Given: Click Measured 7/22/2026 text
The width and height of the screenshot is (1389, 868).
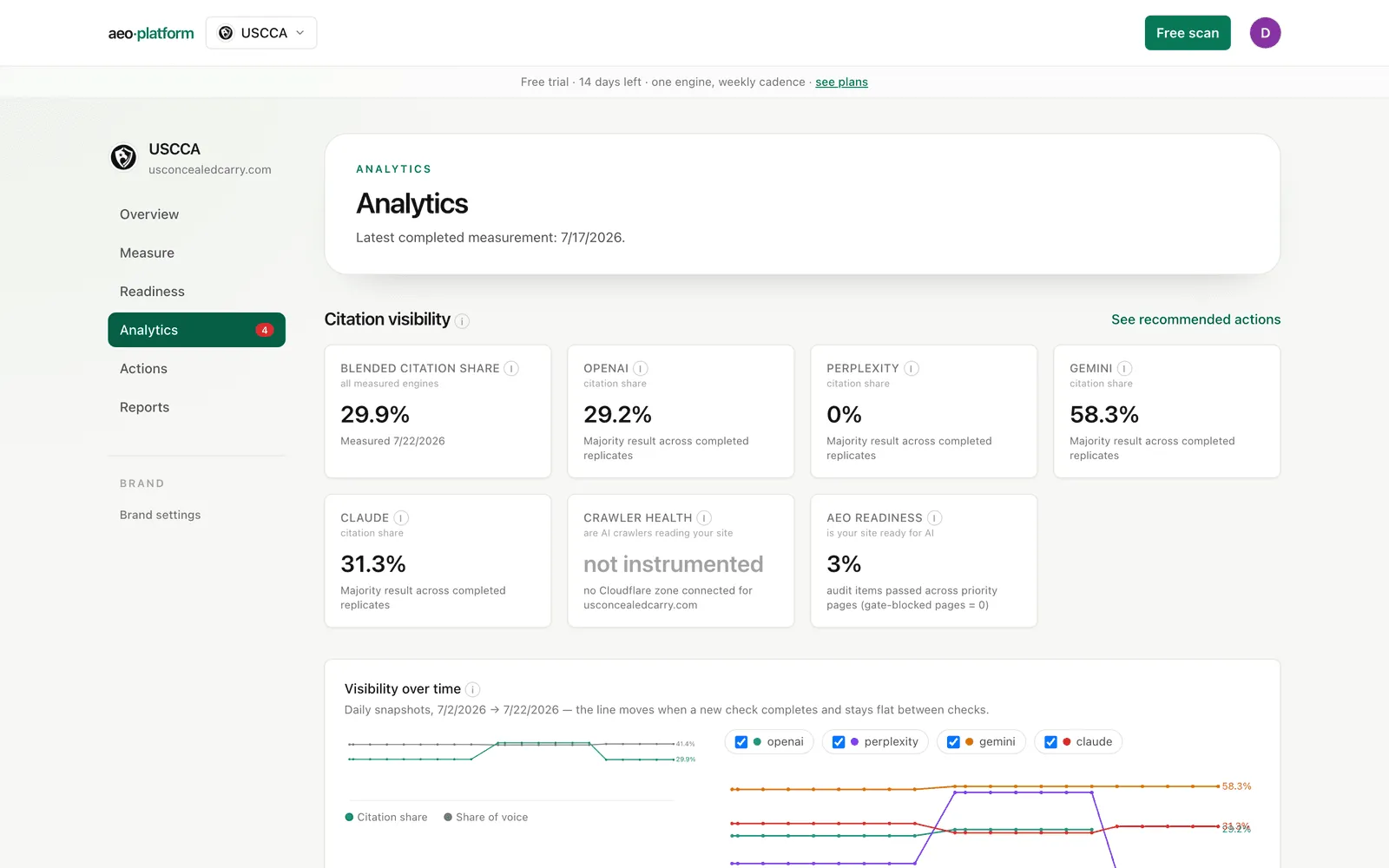Looking at the screenshot, I should 392,441.
